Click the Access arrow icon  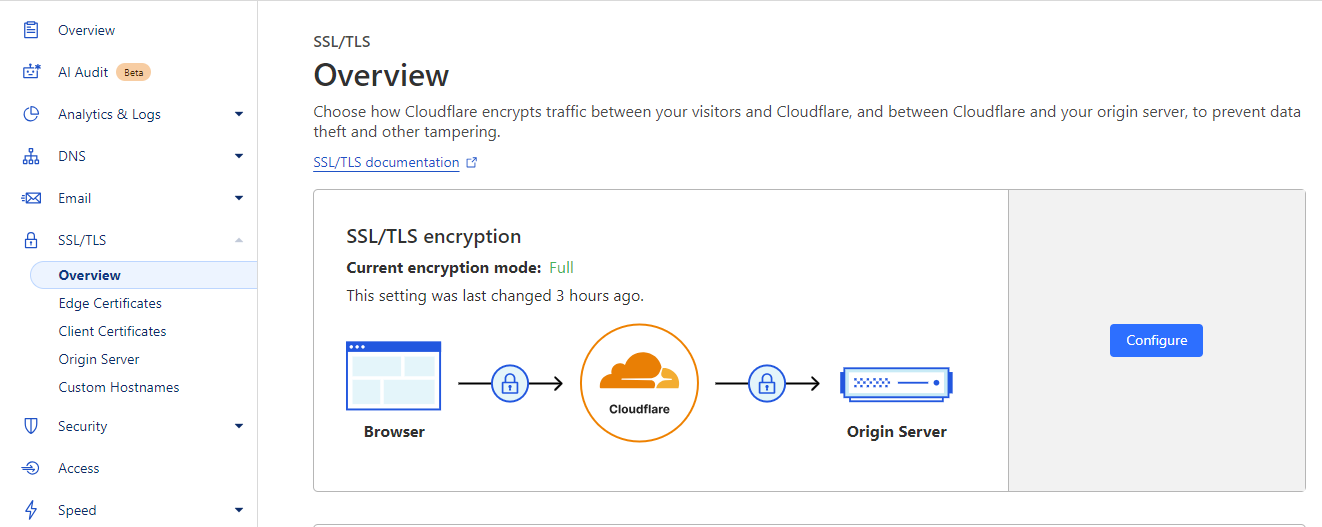(31, 468)
